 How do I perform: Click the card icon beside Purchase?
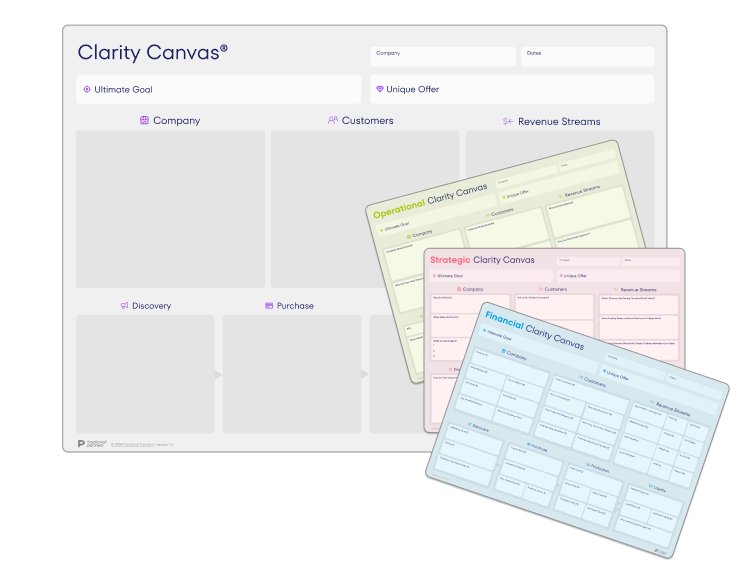(269, 305)
